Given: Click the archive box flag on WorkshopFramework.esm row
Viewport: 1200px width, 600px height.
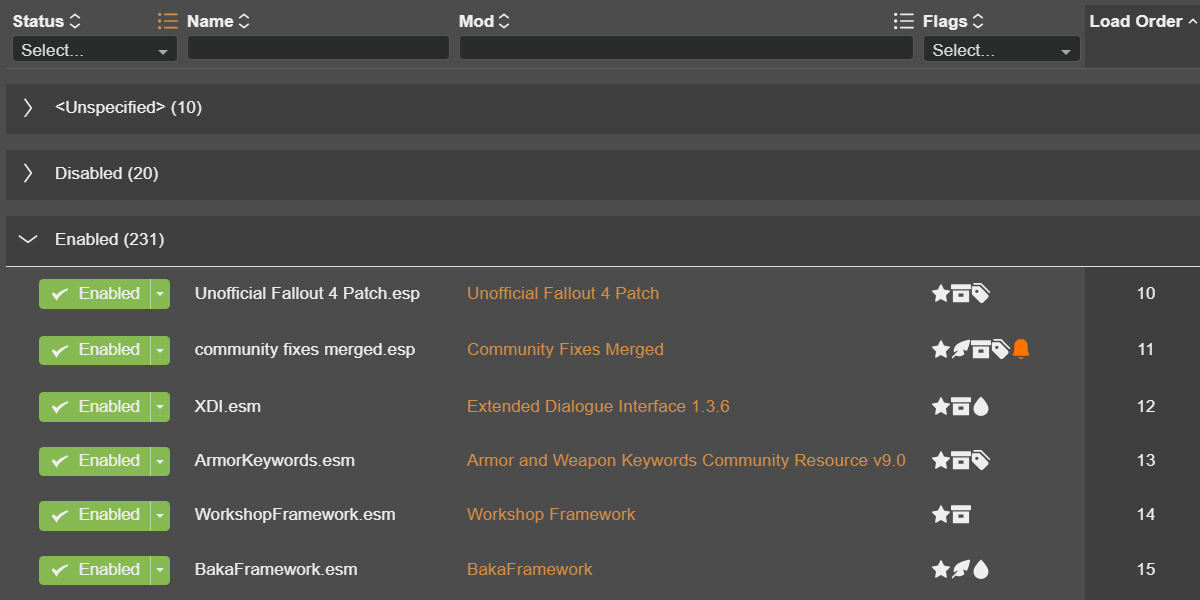Looking at the screenshot, I should click(x=960, y=515).
